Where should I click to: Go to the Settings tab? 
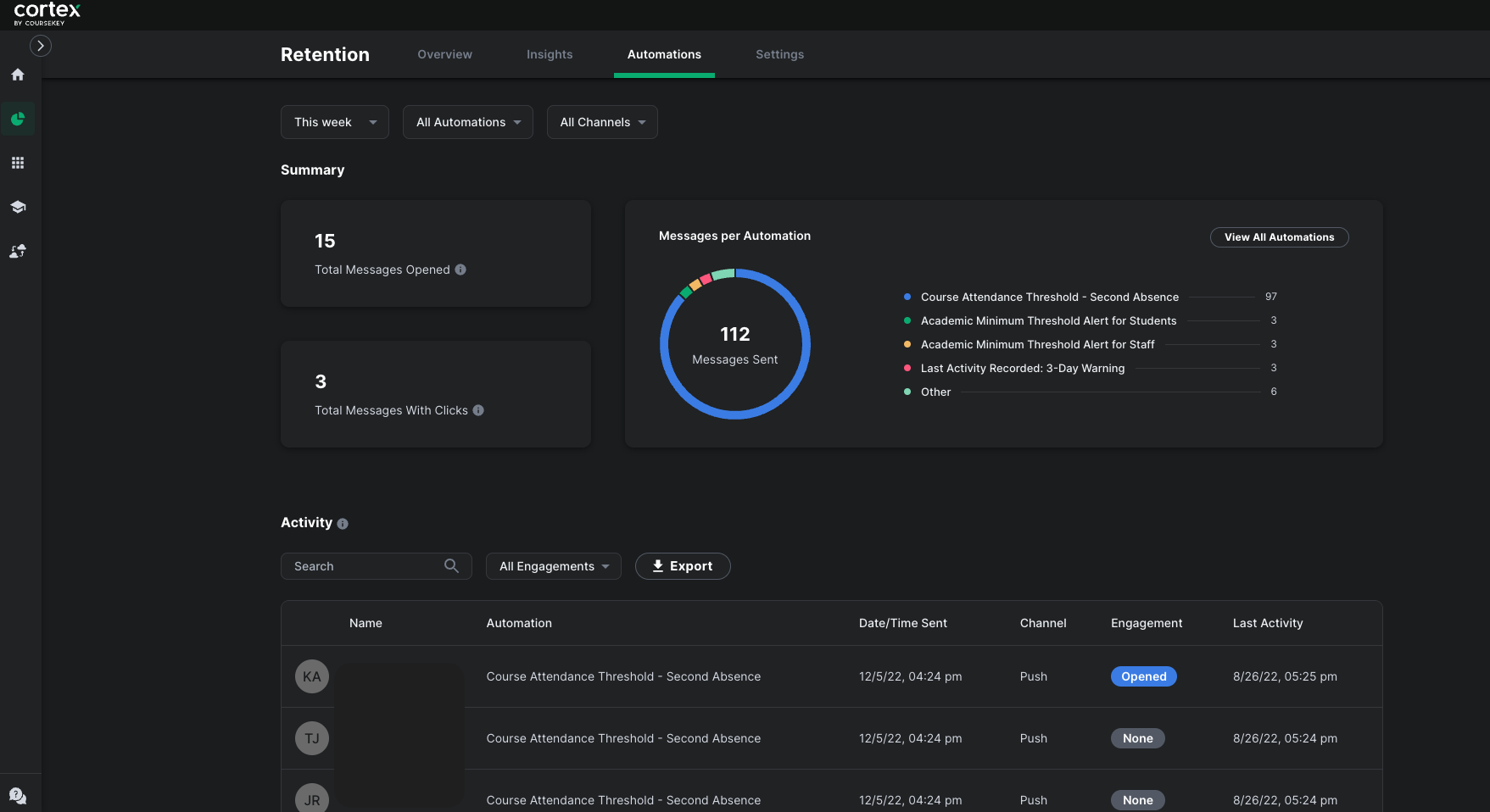point(779,54)
